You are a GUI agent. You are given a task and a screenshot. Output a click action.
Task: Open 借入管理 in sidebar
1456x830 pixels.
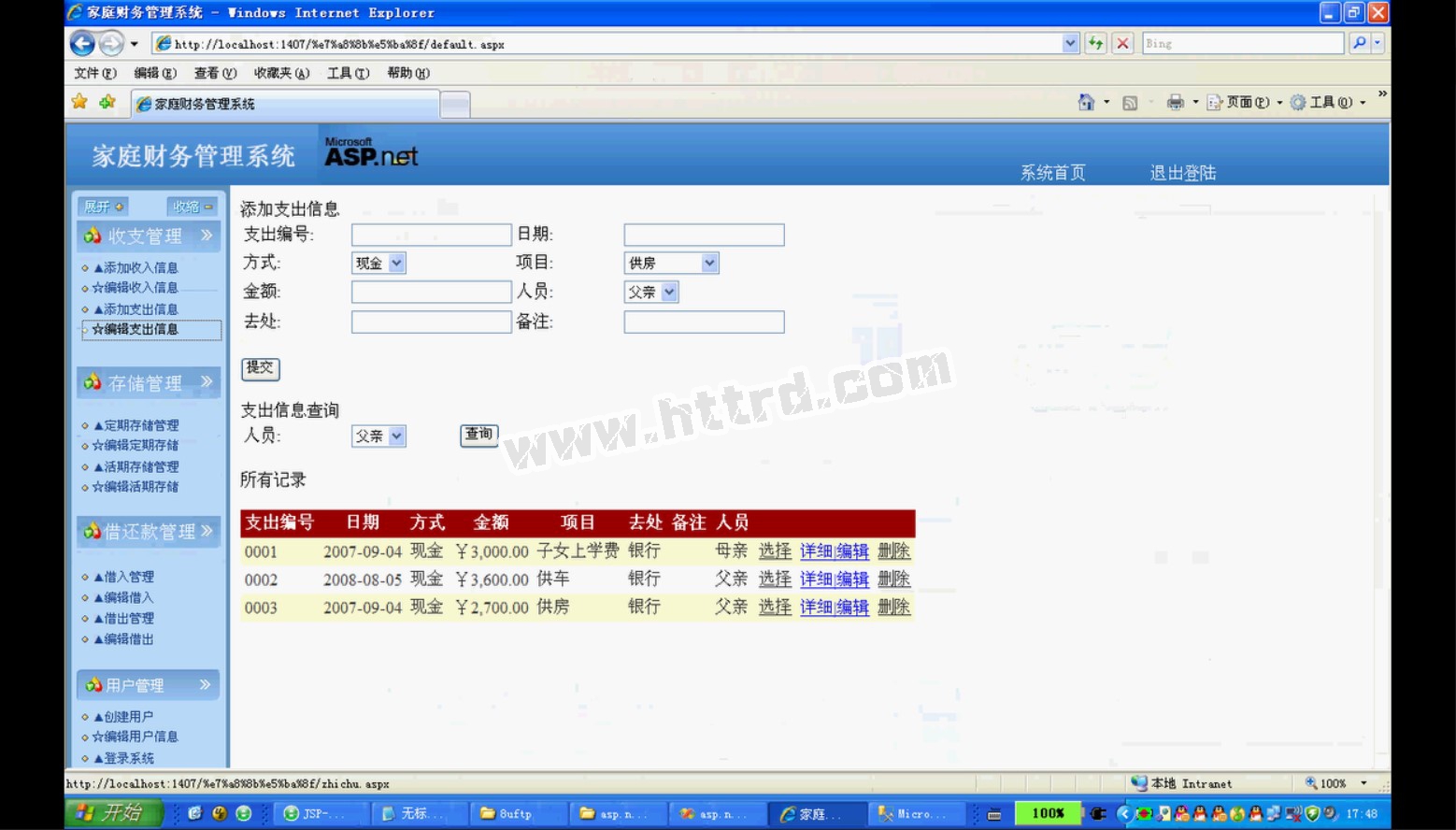click(x=123, y=577)
